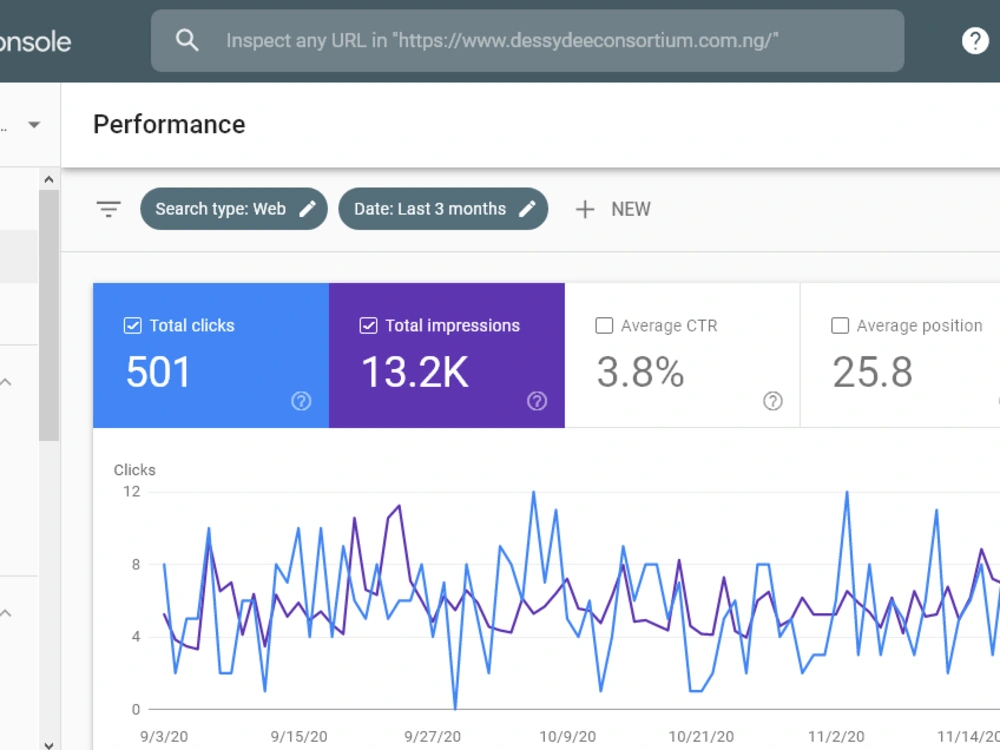The height and width of the screenshot is (750, 1000).
Task: Show help for Total impressions metric
Action: [x=537, y=401]
